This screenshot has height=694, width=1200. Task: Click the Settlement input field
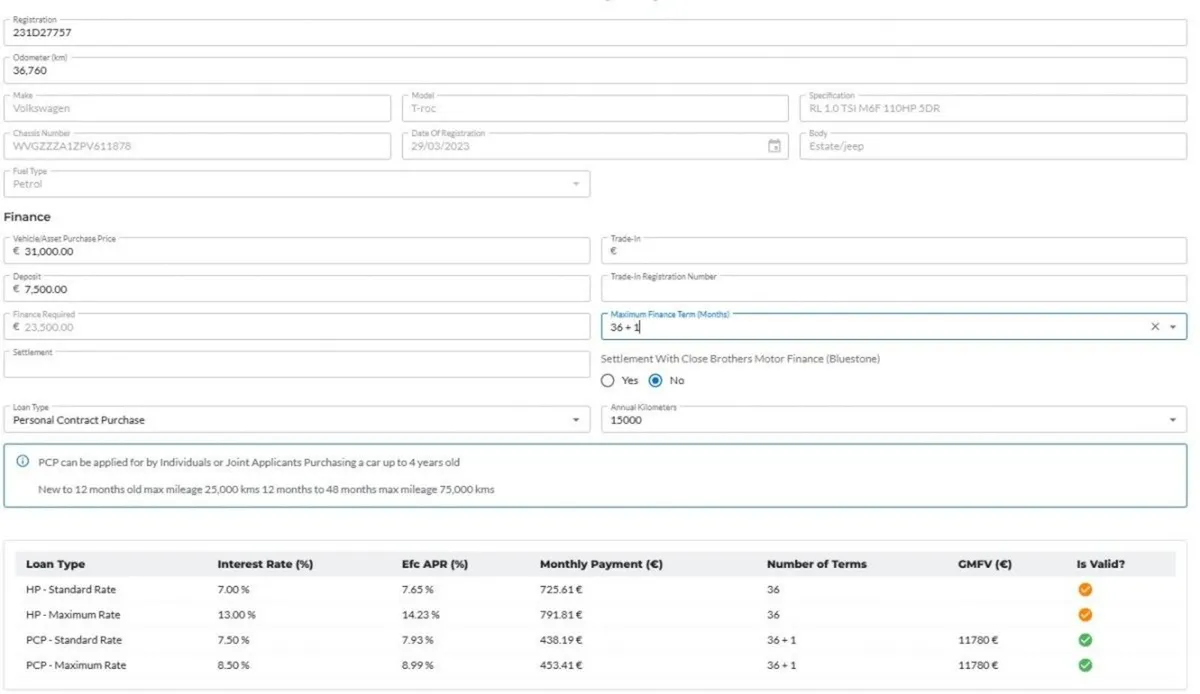tap(296, 365)
